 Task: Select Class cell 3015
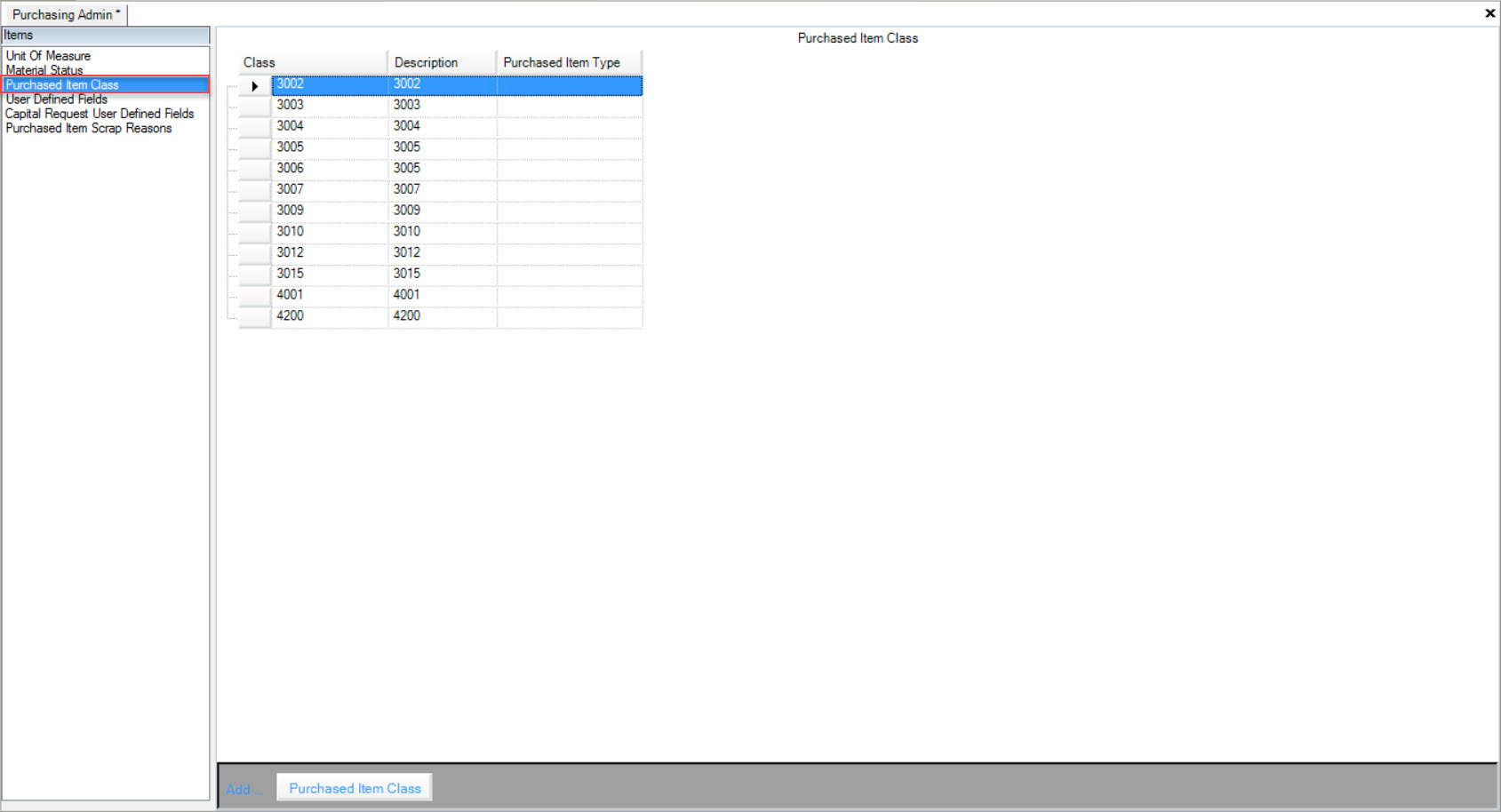(330, 274)
